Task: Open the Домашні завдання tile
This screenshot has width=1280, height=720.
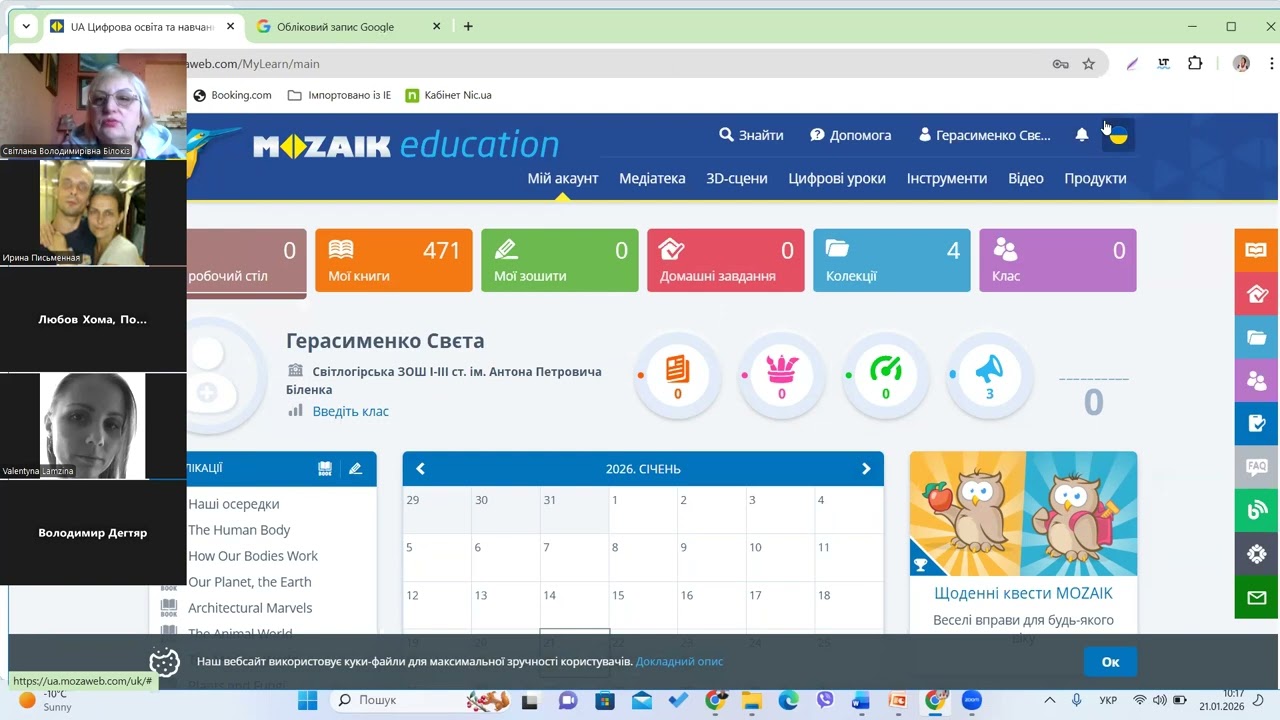Action: point(726,261)
